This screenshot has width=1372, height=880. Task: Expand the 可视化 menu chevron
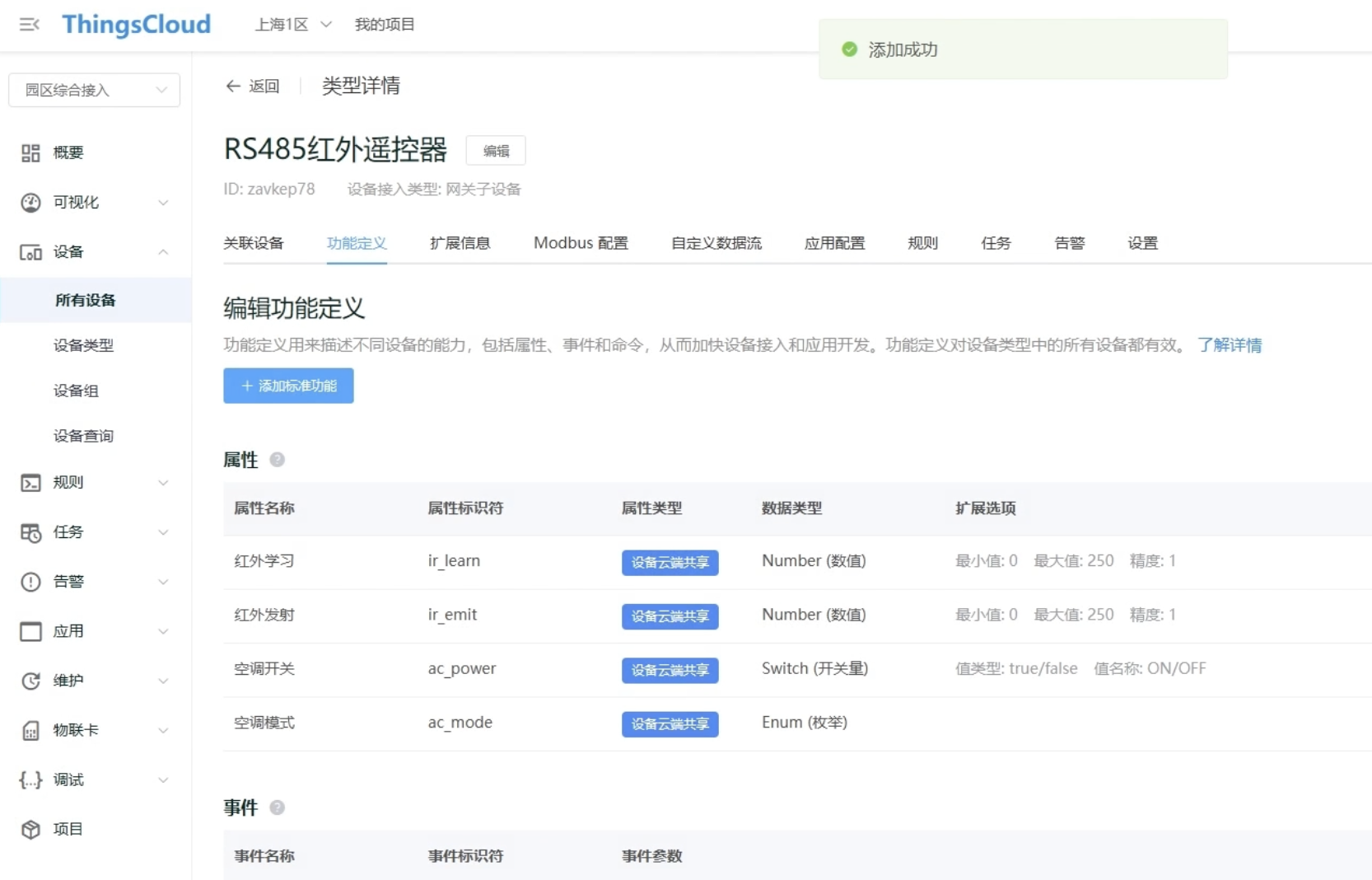[x=163, y=203]
